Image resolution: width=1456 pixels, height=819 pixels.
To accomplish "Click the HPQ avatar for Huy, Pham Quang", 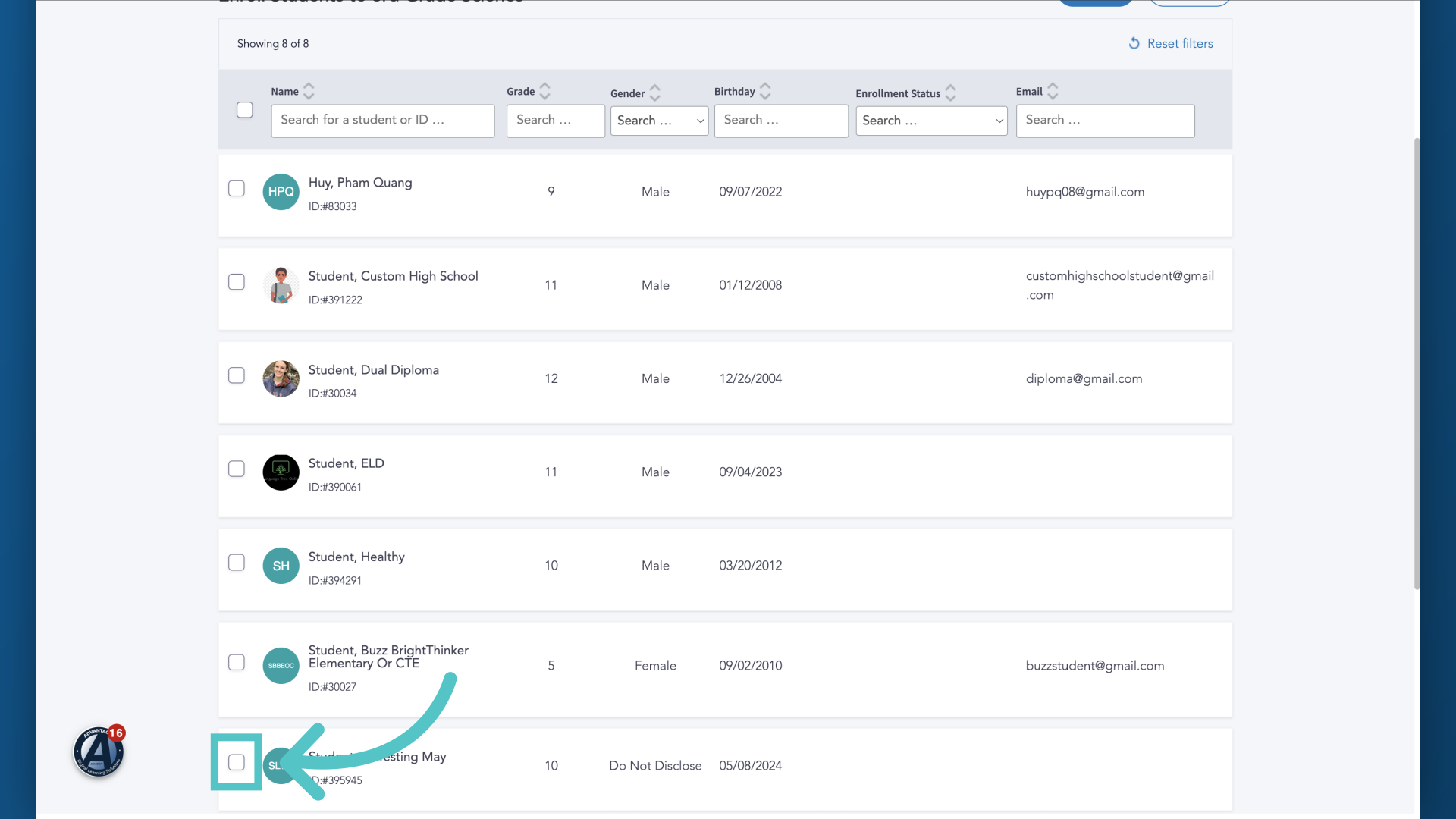I will pos(281,192).
